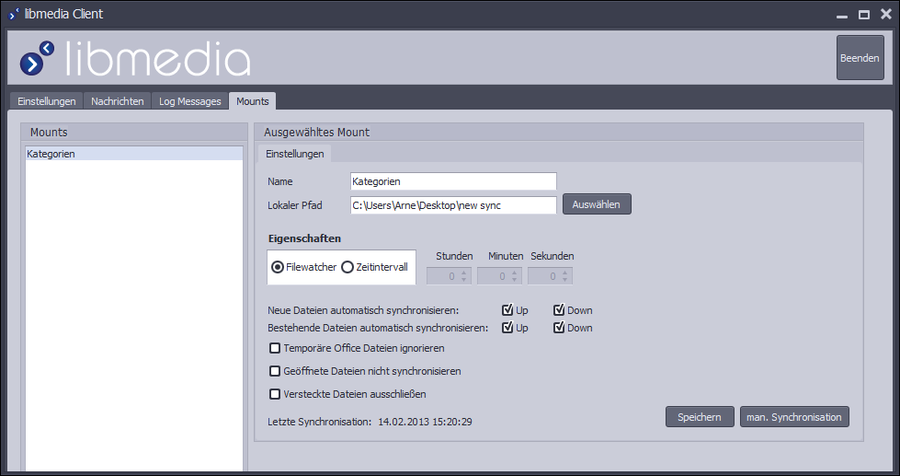900x476 pixels.
Task: Select the Filewatcher radio button
Action: 278,267
